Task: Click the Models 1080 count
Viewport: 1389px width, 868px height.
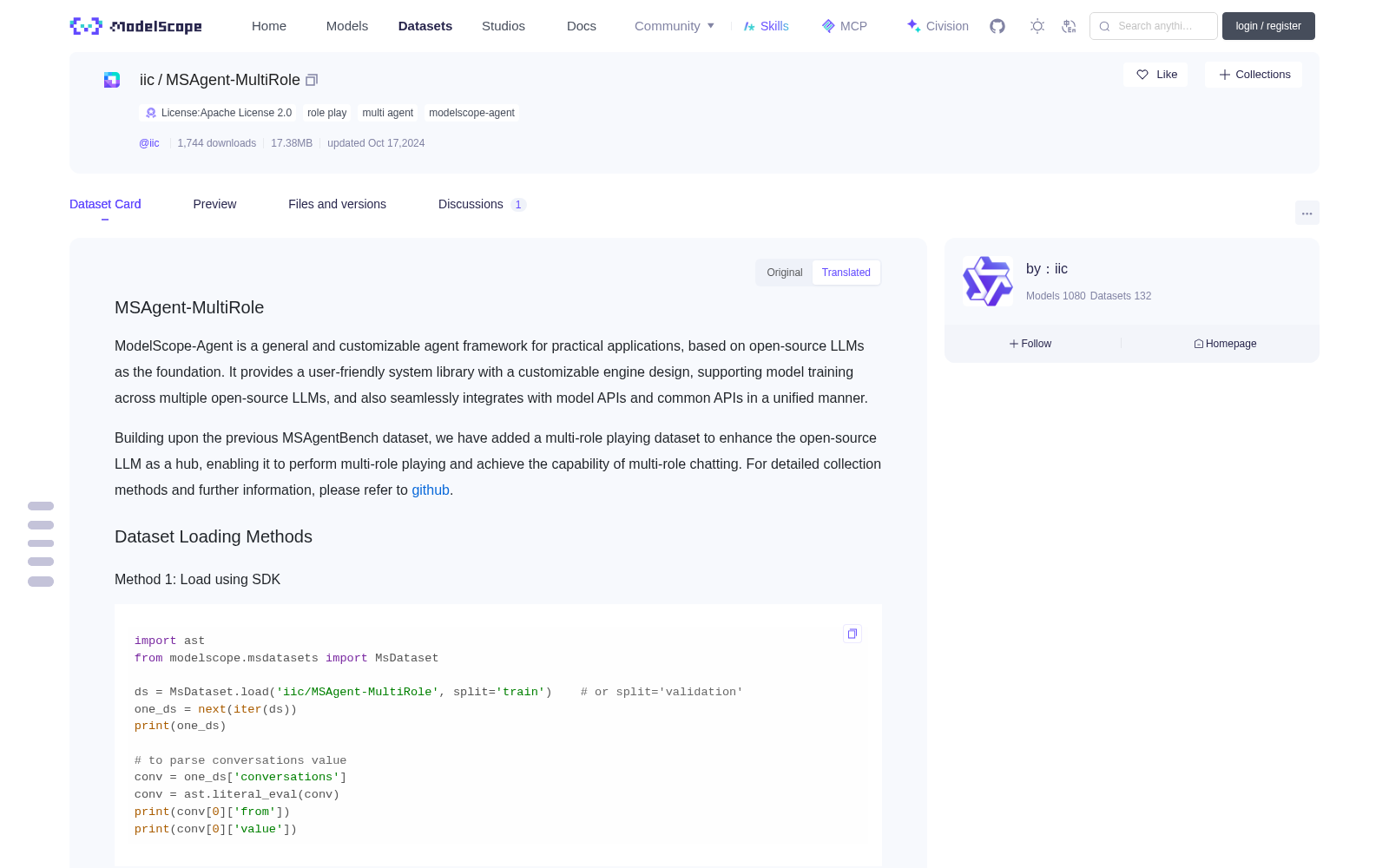Action: click(1056, 296)
